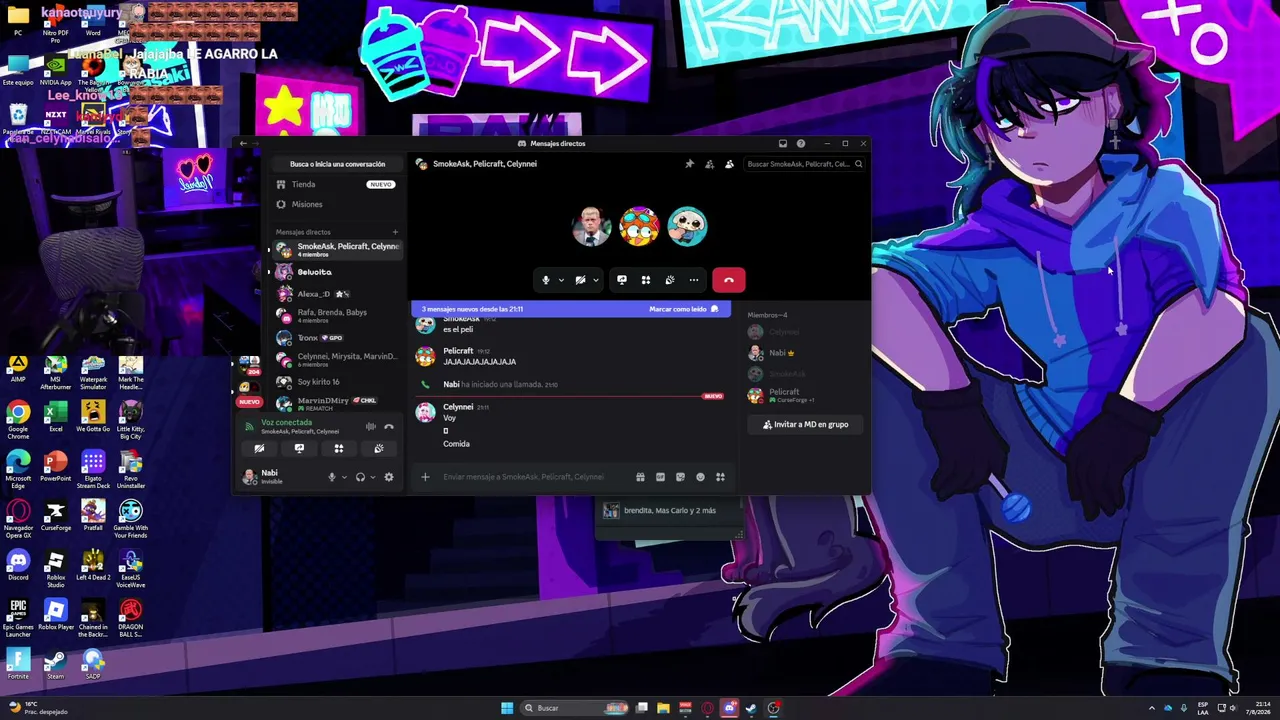Show hidden system tray icons
Screen dimensions: 1280x720
coord(1151,708)
